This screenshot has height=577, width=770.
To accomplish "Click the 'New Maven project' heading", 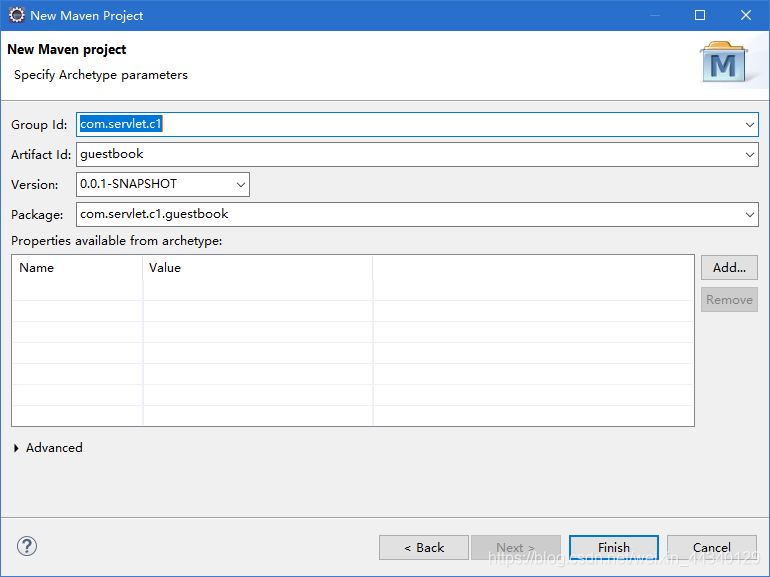I will tap(67, 50).
